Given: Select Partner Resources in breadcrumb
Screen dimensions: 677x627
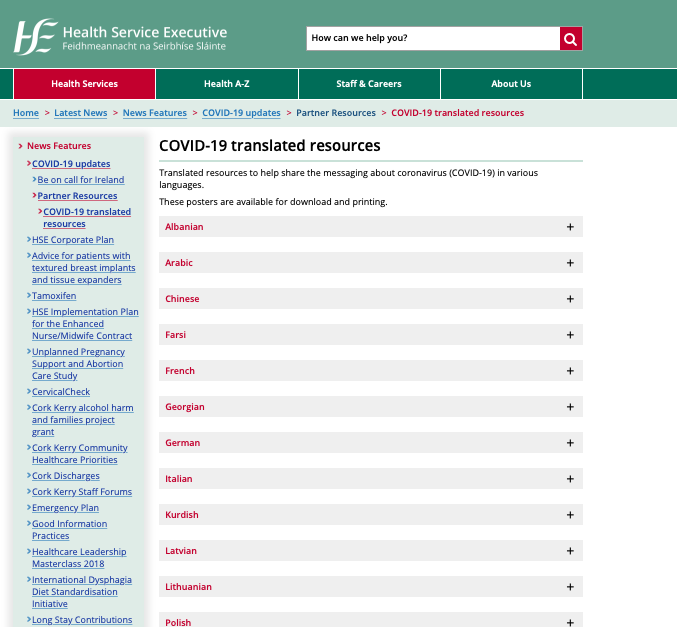Looking at the screenshot, I should [x=336, y=113].
